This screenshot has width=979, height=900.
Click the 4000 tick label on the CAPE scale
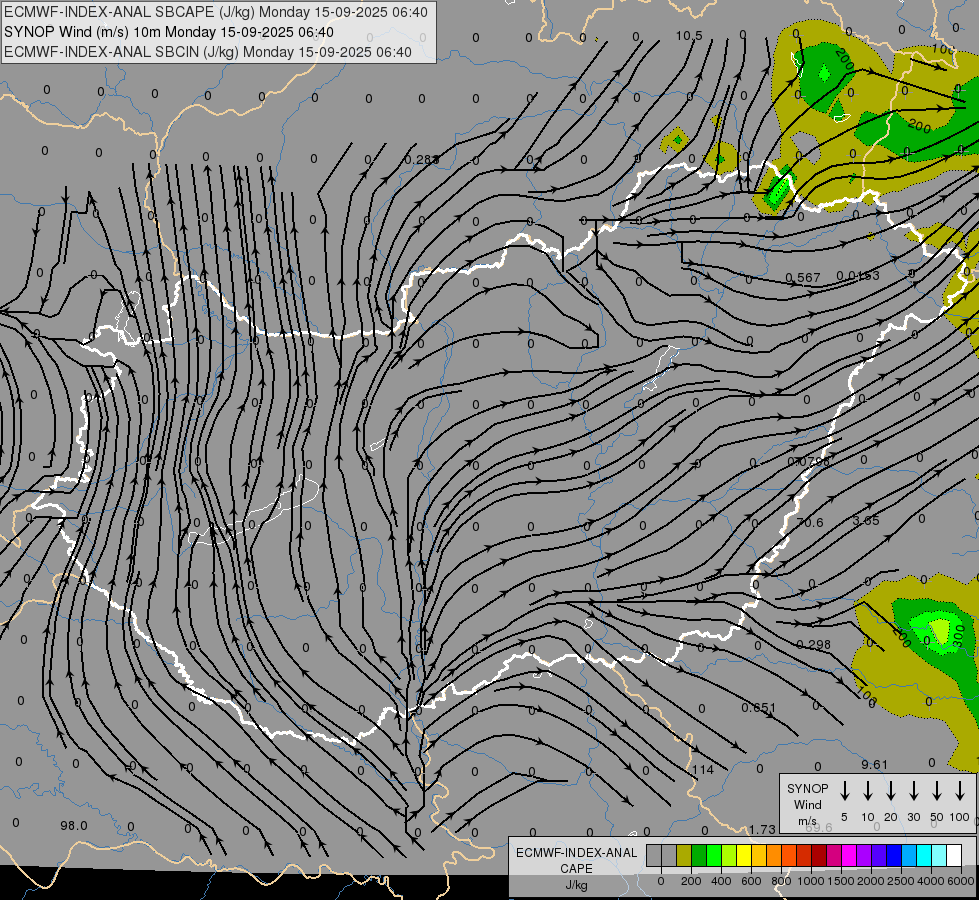(x=930, y=881)
